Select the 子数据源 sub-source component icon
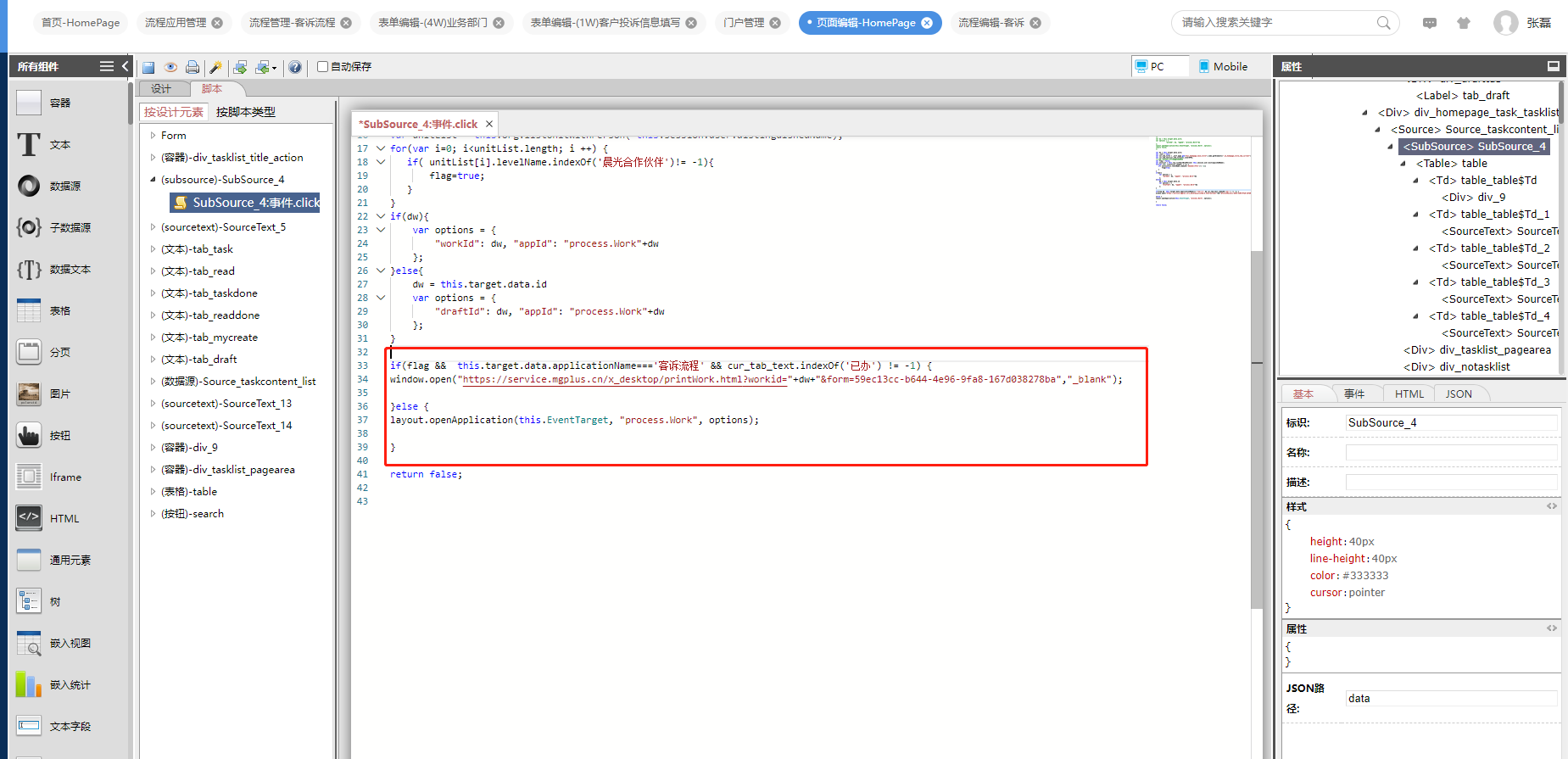1568x759 pixels. click(29, 227)
